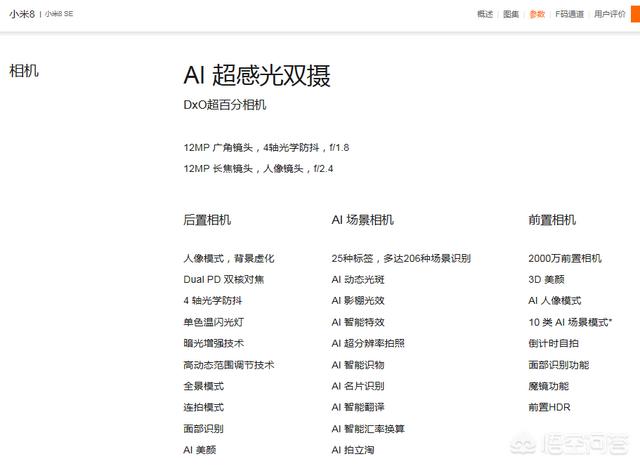The image size is (640, 466).
Task: Select the 参数 tab
Action: click(537, 14)
